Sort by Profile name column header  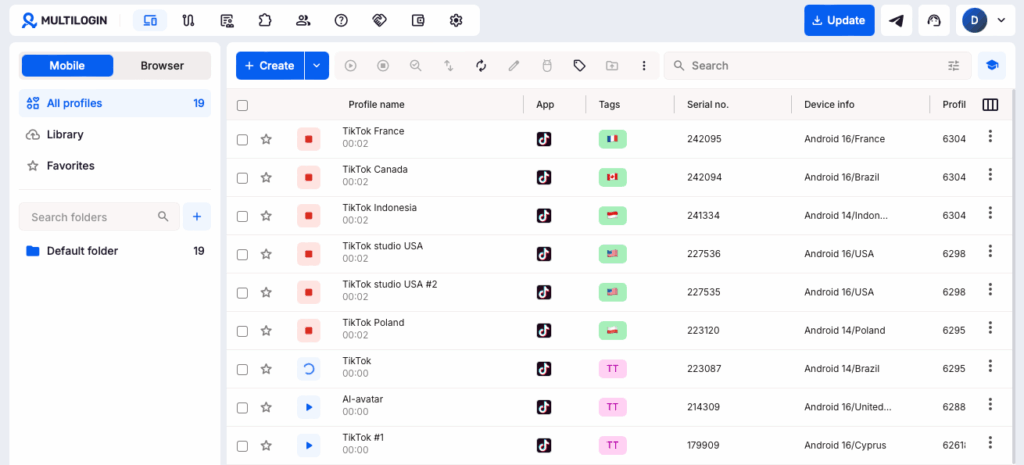pos(376,104)
